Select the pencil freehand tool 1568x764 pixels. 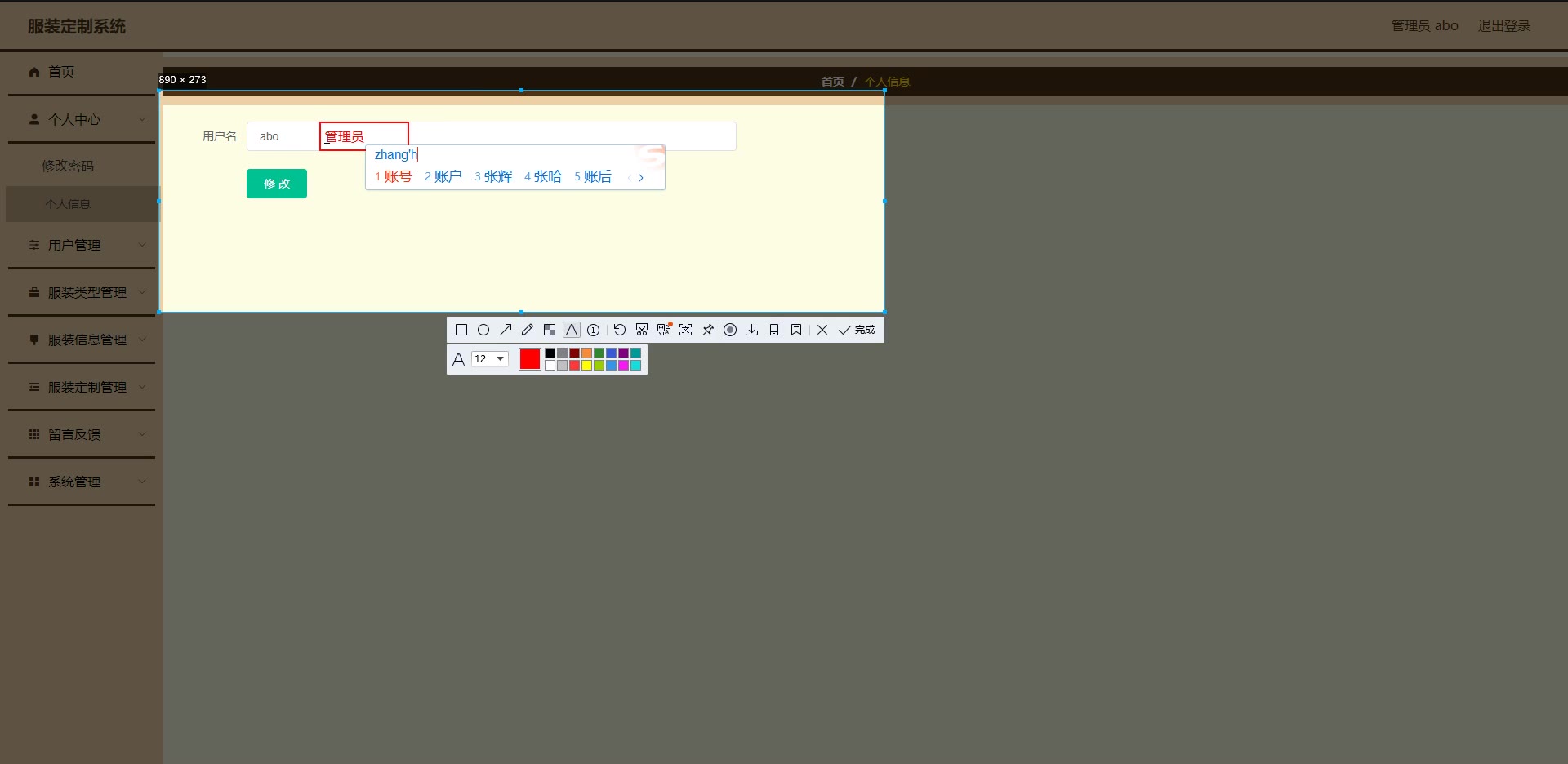click(528, 330)
